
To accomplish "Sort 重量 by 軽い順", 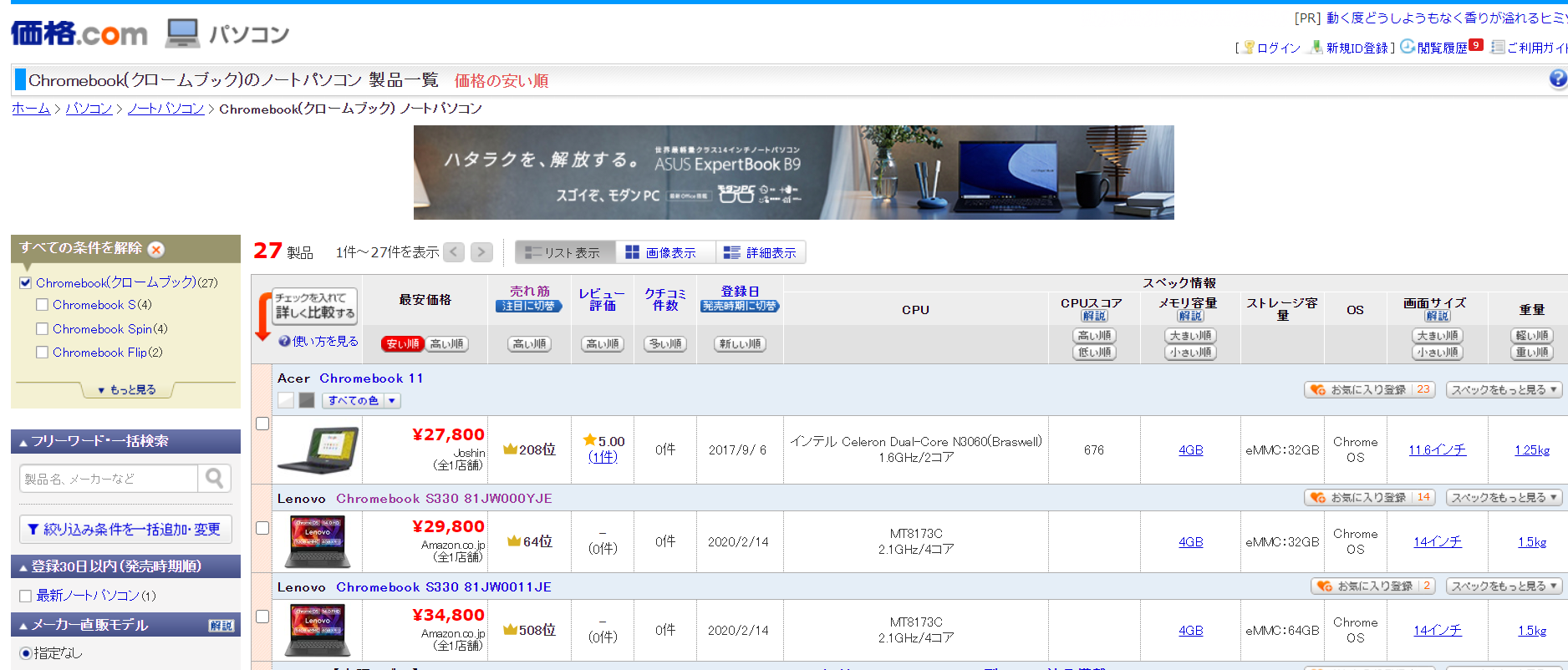I will click(1532, 336).
